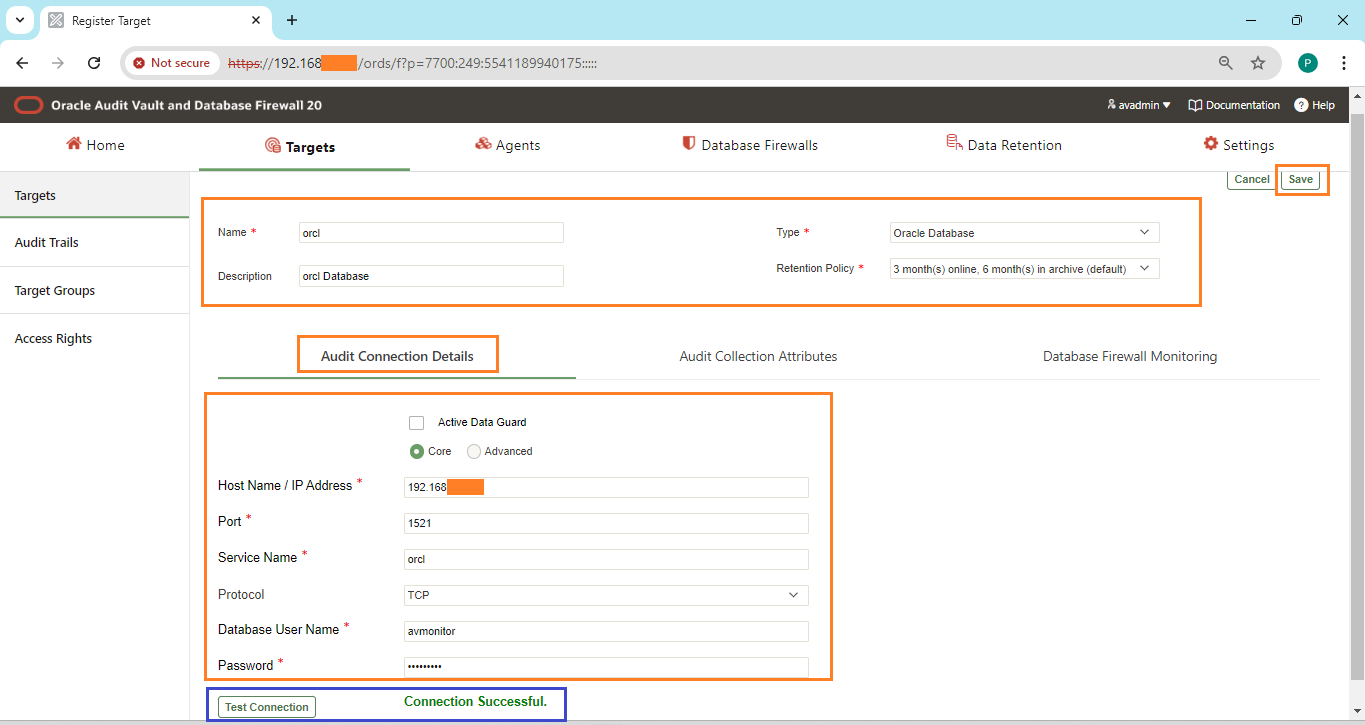Image resolution: width=1365 pixels, height=725 pixels.
Task: Switch to the Agents tab
Action: (508, 145)
